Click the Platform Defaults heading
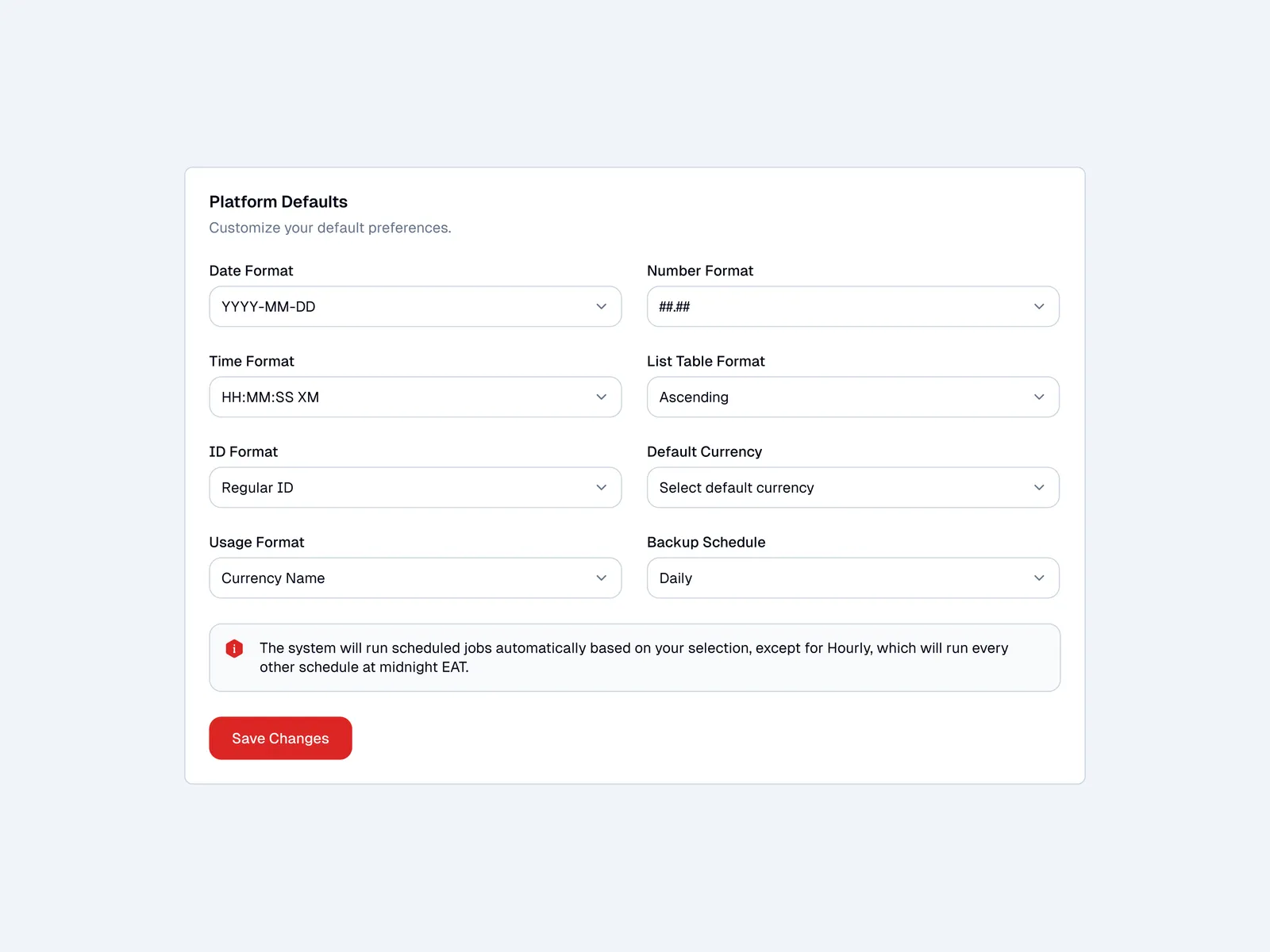1270x952 pixels. 278,202
